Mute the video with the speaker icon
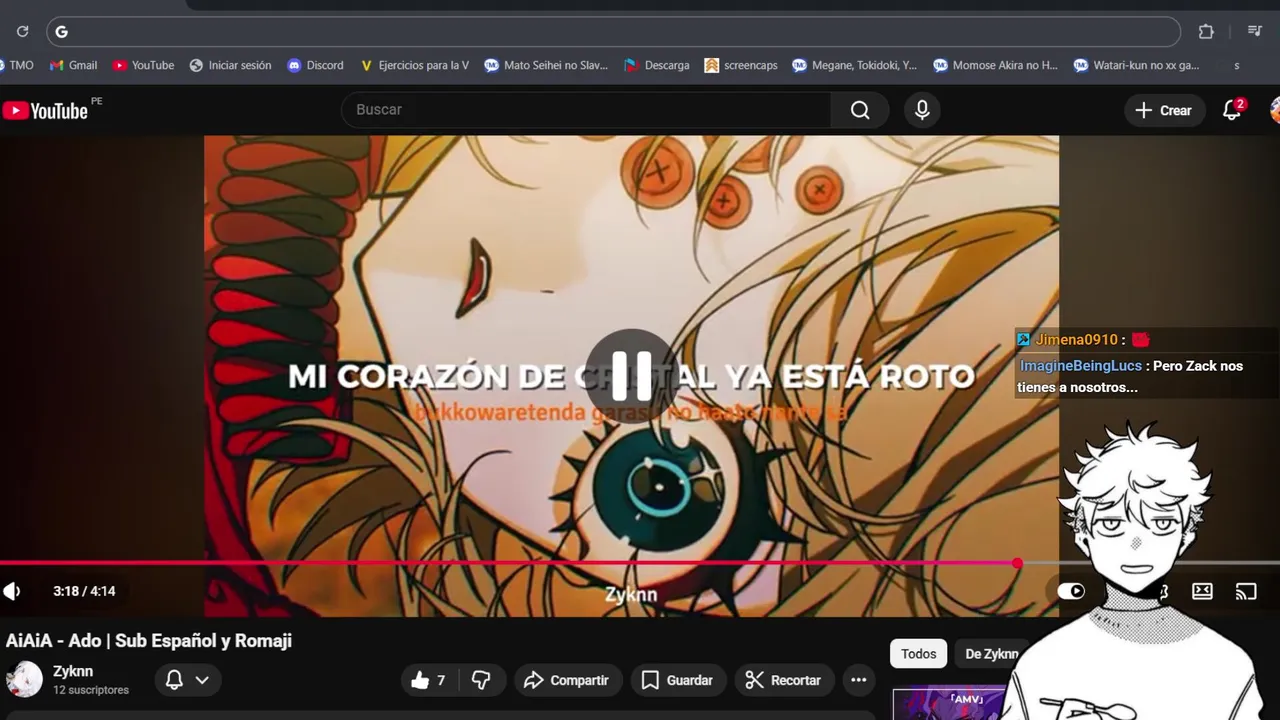Screen dimensions: 1280x720 12,591
